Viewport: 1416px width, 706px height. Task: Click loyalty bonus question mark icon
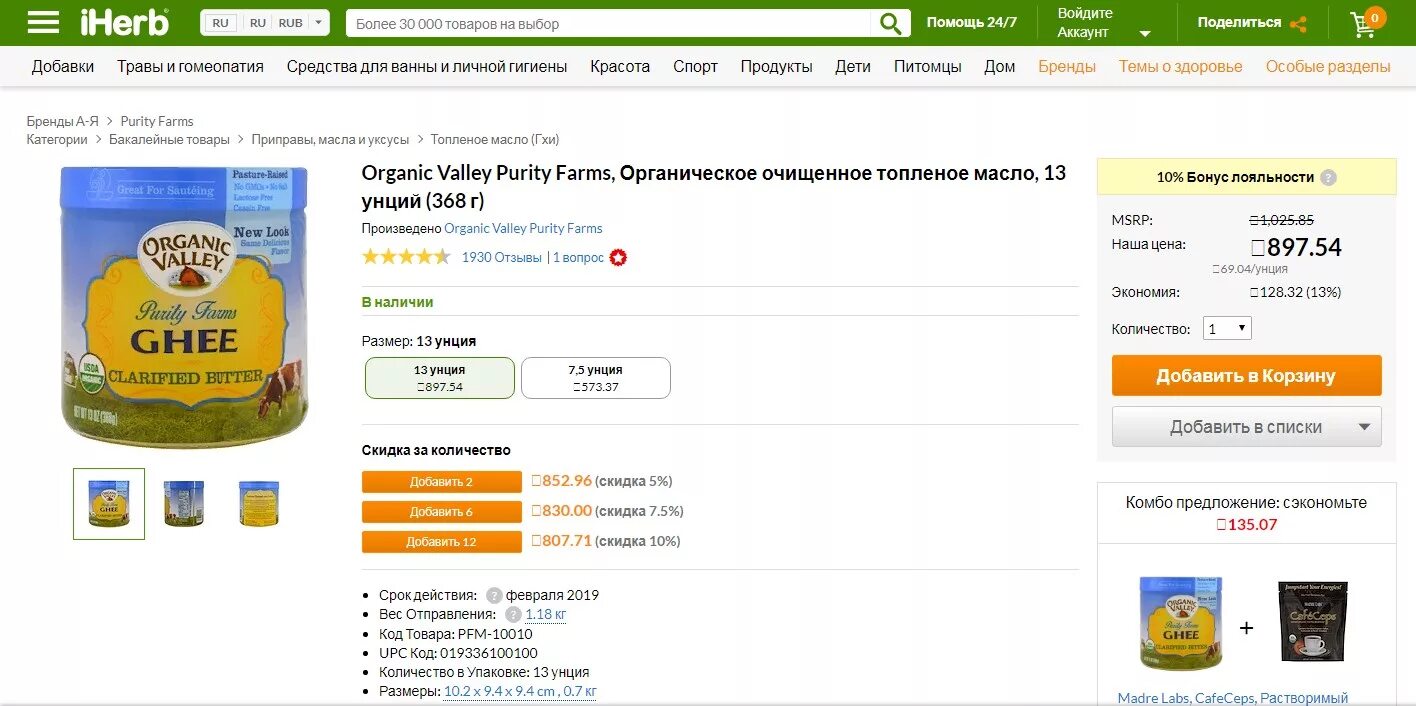pos(1328,178)
